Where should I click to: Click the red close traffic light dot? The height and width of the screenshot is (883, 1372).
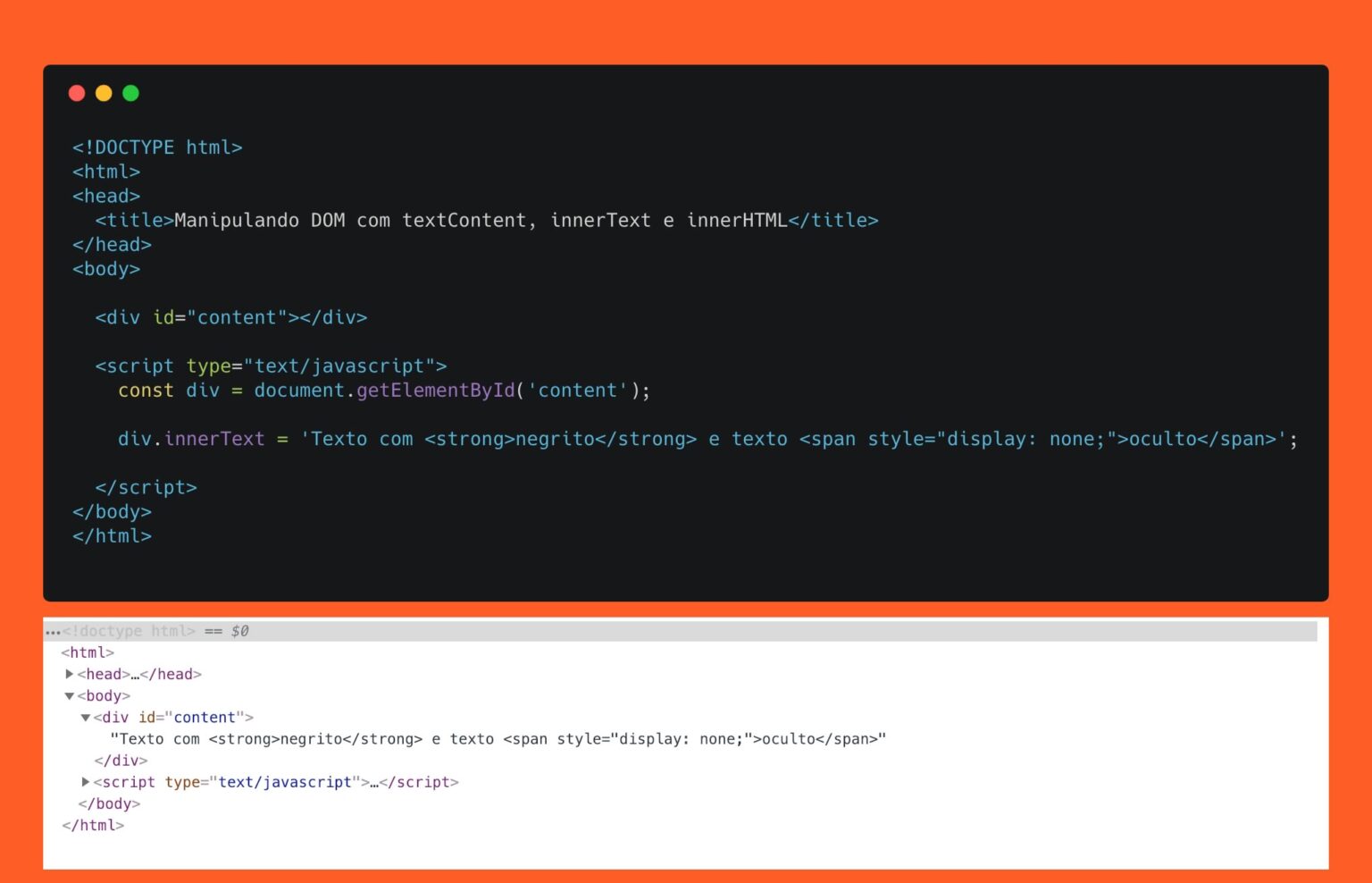pyautogui.click(x=77, y=93)
